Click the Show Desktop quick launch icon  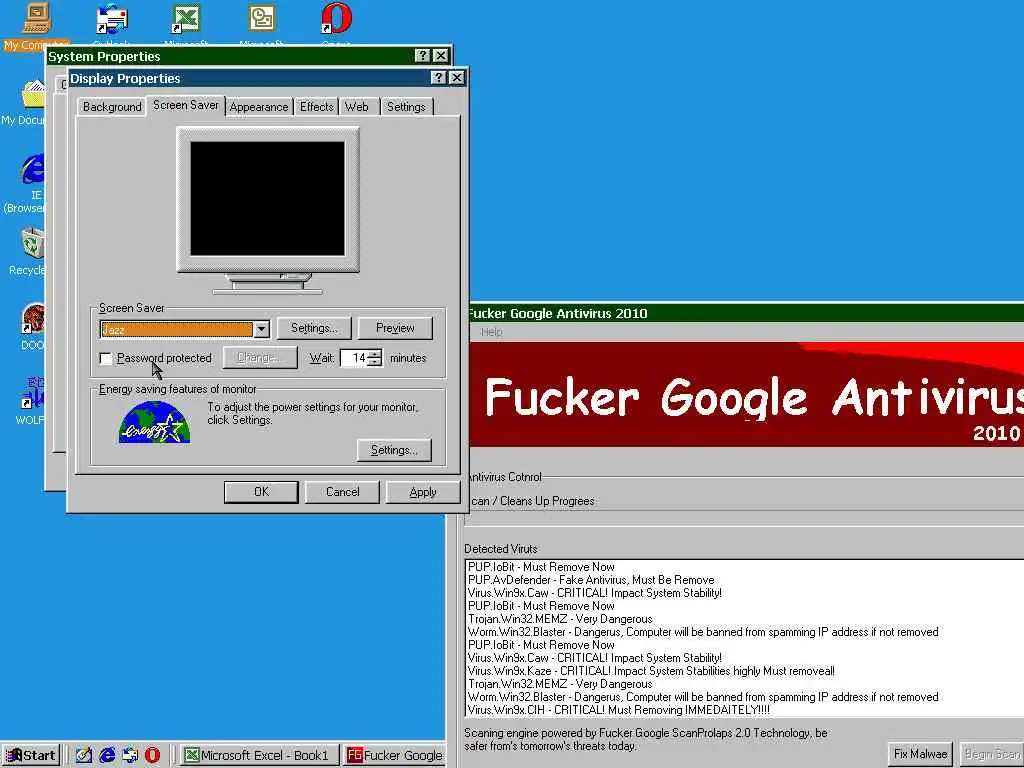[x=83, y=755]
